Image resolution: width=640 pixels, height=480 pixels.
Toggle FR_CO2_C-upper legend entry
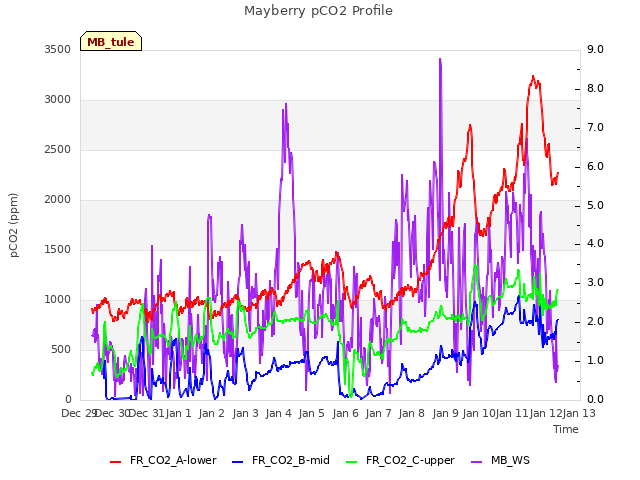pos(400,460)
